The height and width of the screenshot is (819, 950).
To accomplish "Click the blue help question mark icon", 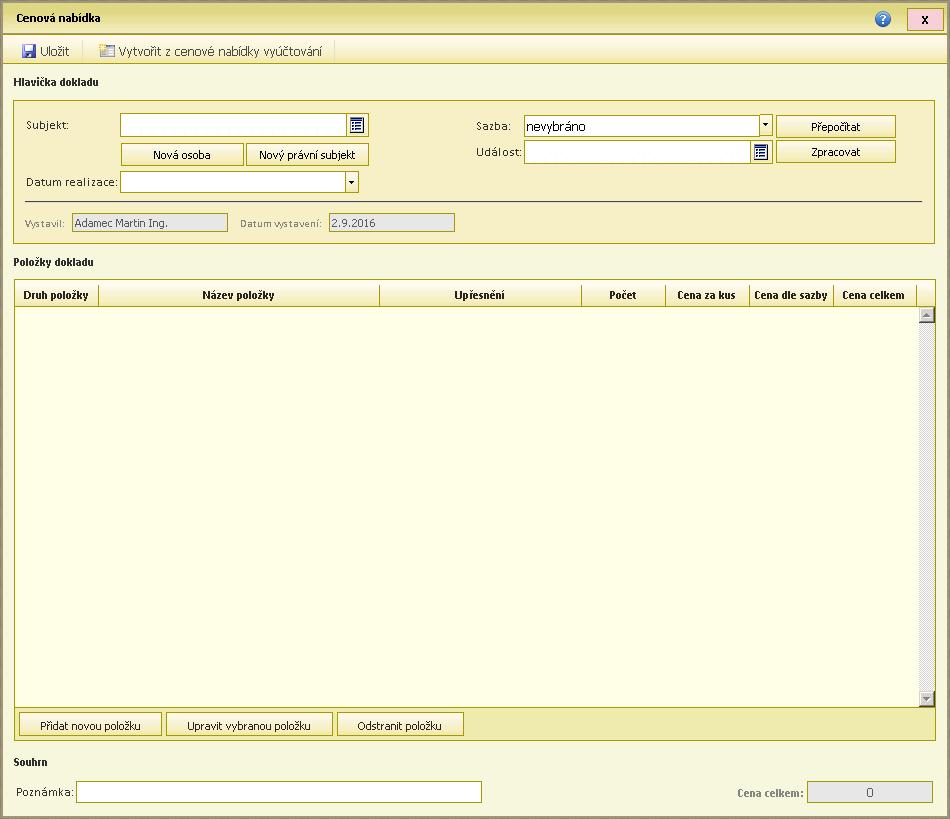I will click(x=883, y=19).
